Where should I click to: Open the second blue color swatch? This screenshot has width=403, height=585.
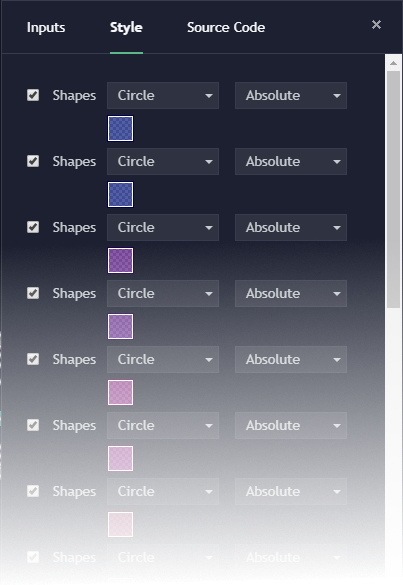point(121,194)
